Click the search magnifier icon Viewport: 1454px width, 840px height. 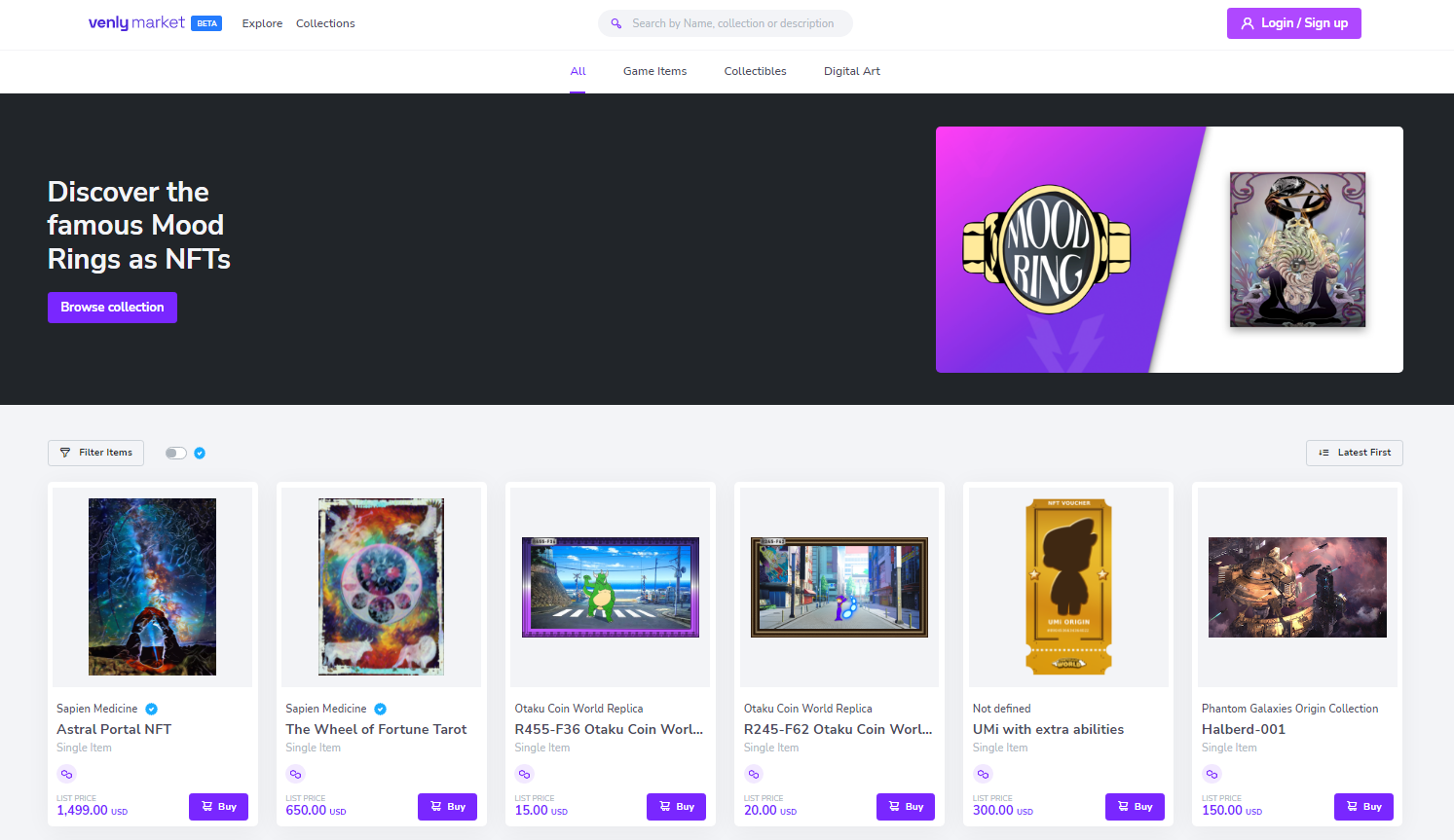click(616, 23)
